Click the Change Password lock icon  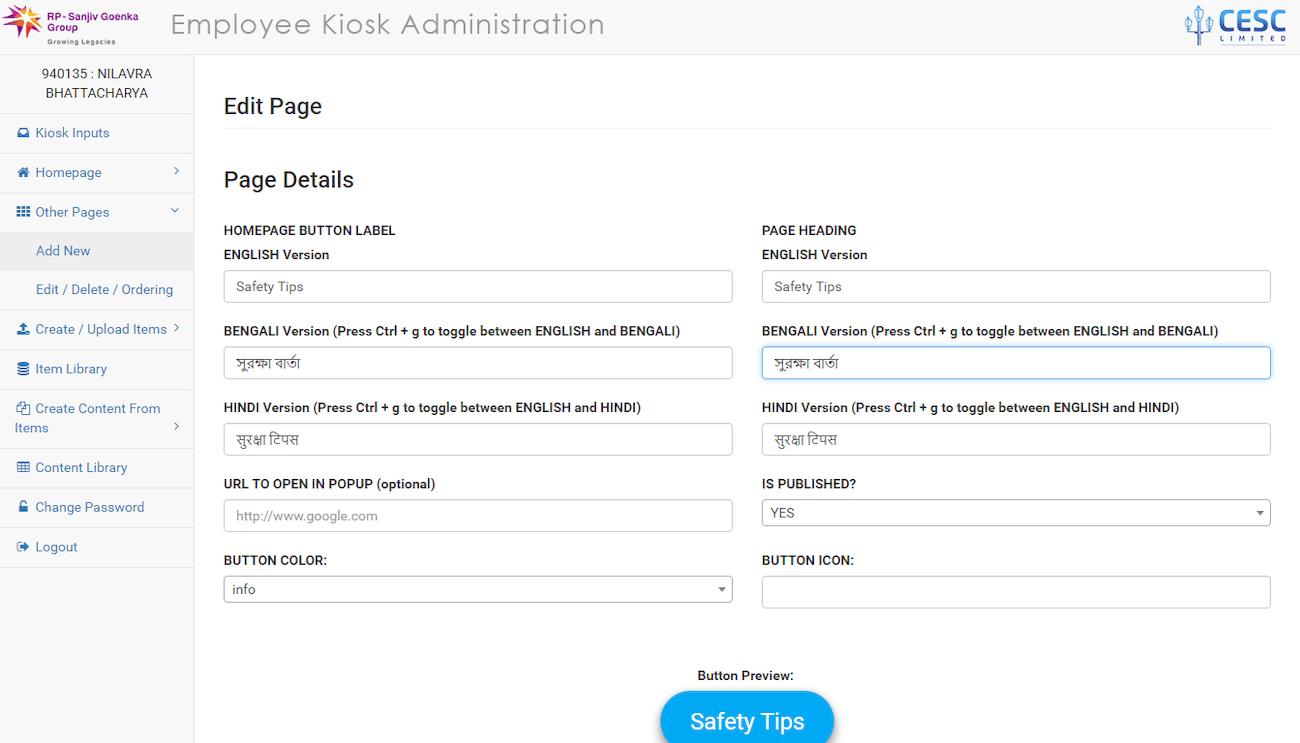point(23,507)
